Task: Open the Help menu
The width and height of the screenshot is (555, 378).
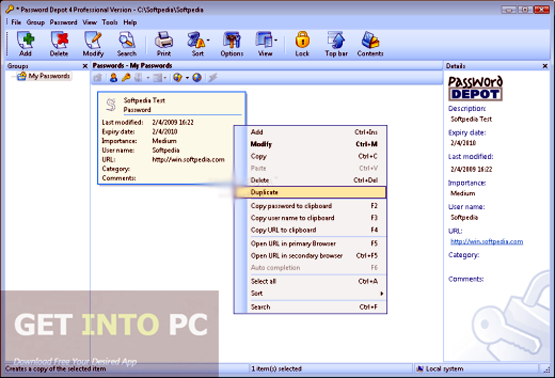Action: 130,22
